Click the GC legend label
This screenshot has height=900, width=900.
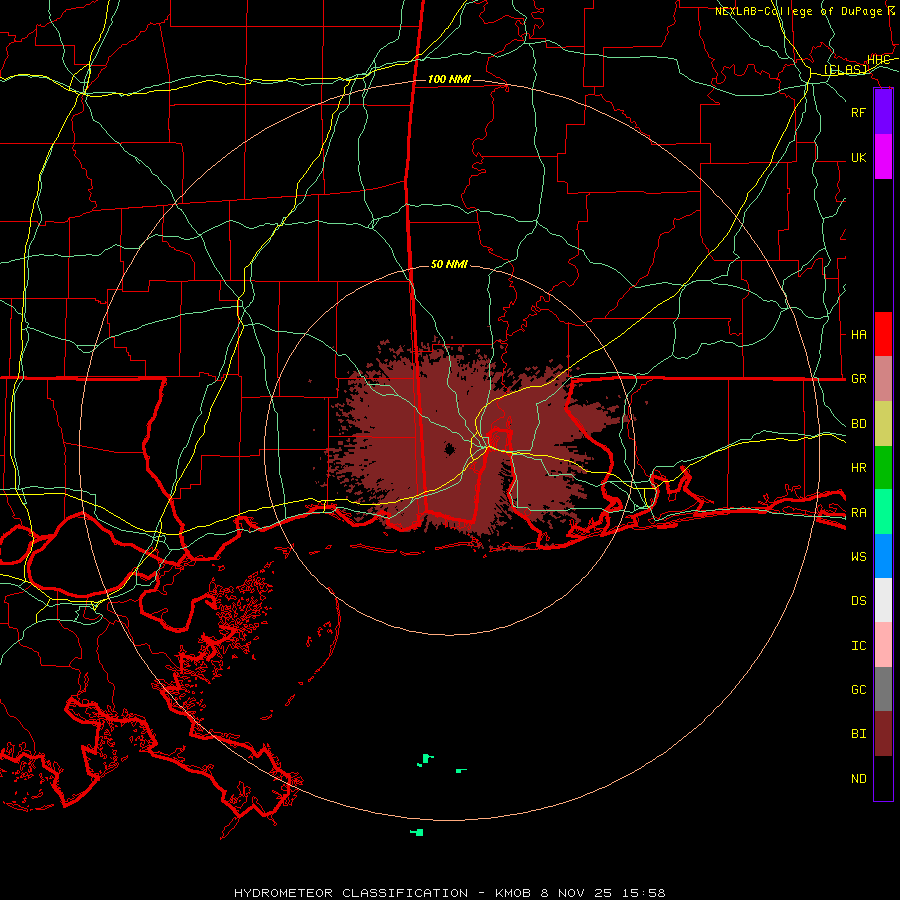pos(858,689)
